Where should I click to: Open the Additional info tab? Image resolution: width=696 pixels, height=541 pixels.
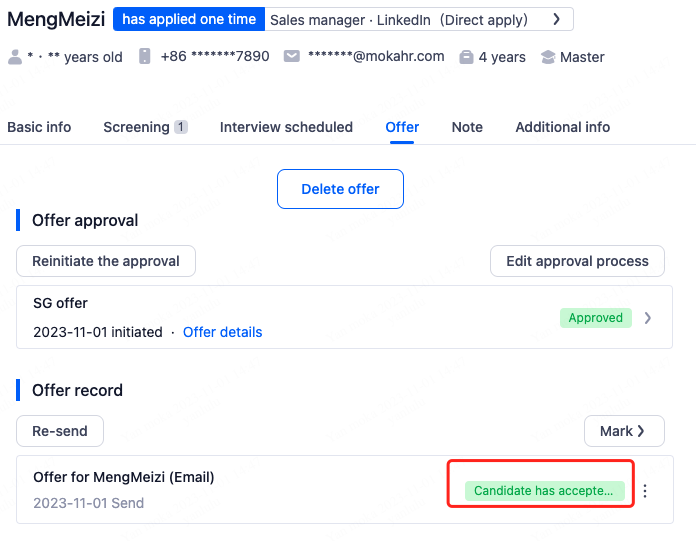pyautogui.click(x=562, y=127)
